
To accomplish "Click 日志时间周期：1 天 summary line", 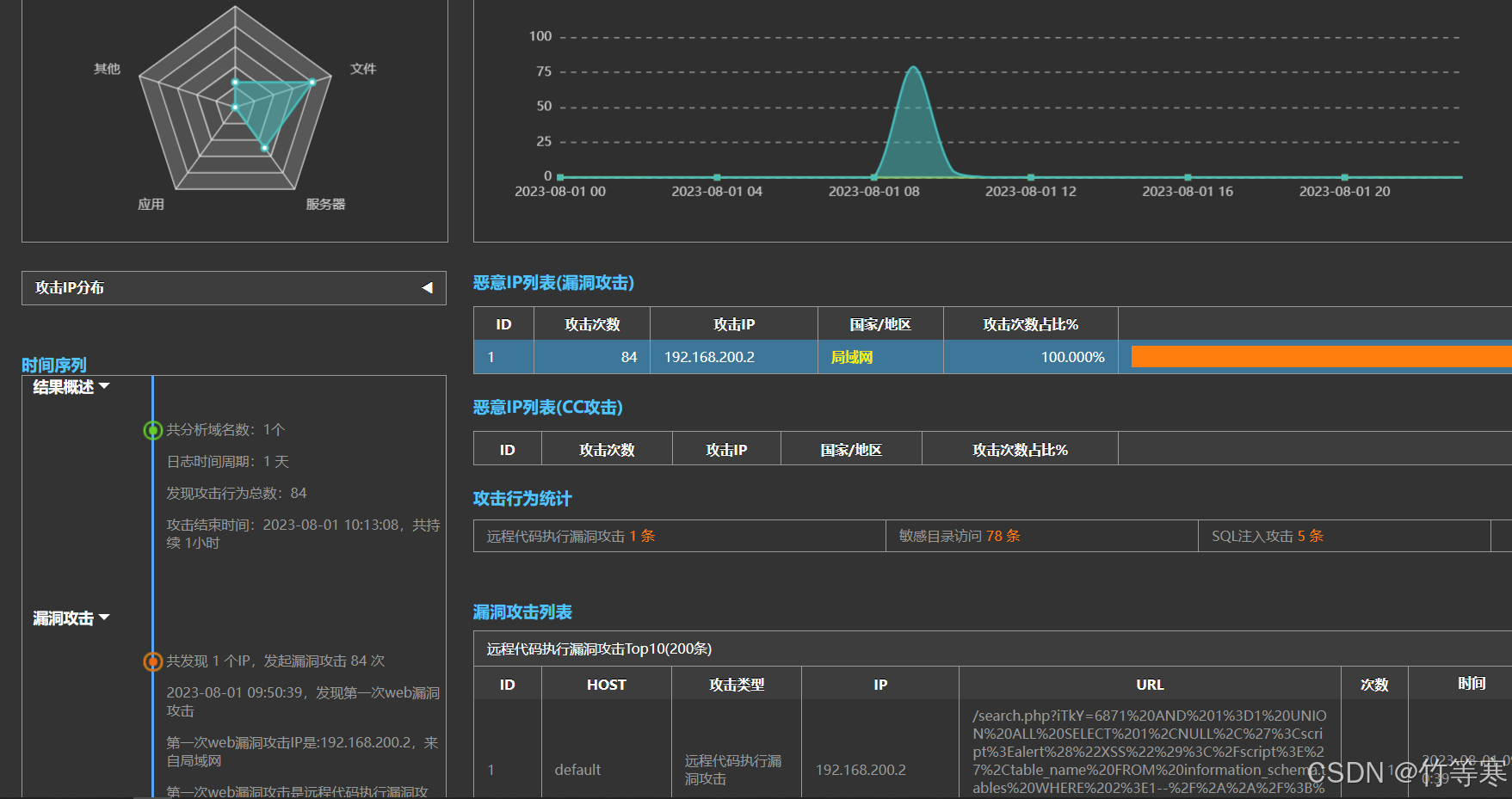I will [228, 462].
